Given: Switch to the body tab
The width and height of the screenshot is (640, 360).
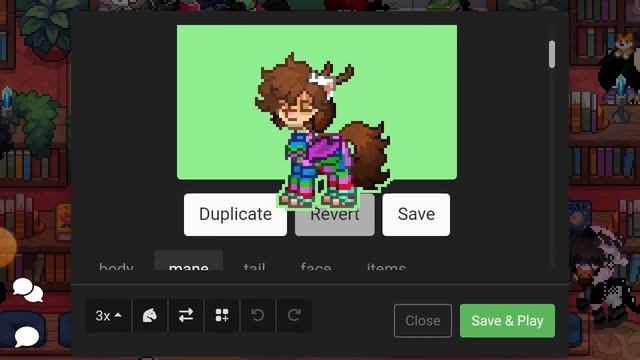Looking at the screenshot, I should point(116,266).
